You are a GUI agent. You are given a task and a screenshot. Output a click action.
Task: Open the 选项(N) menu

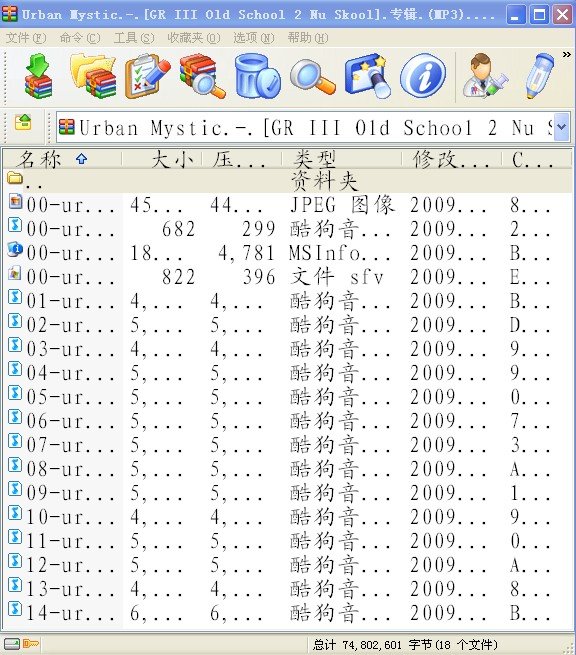(254, 38)
